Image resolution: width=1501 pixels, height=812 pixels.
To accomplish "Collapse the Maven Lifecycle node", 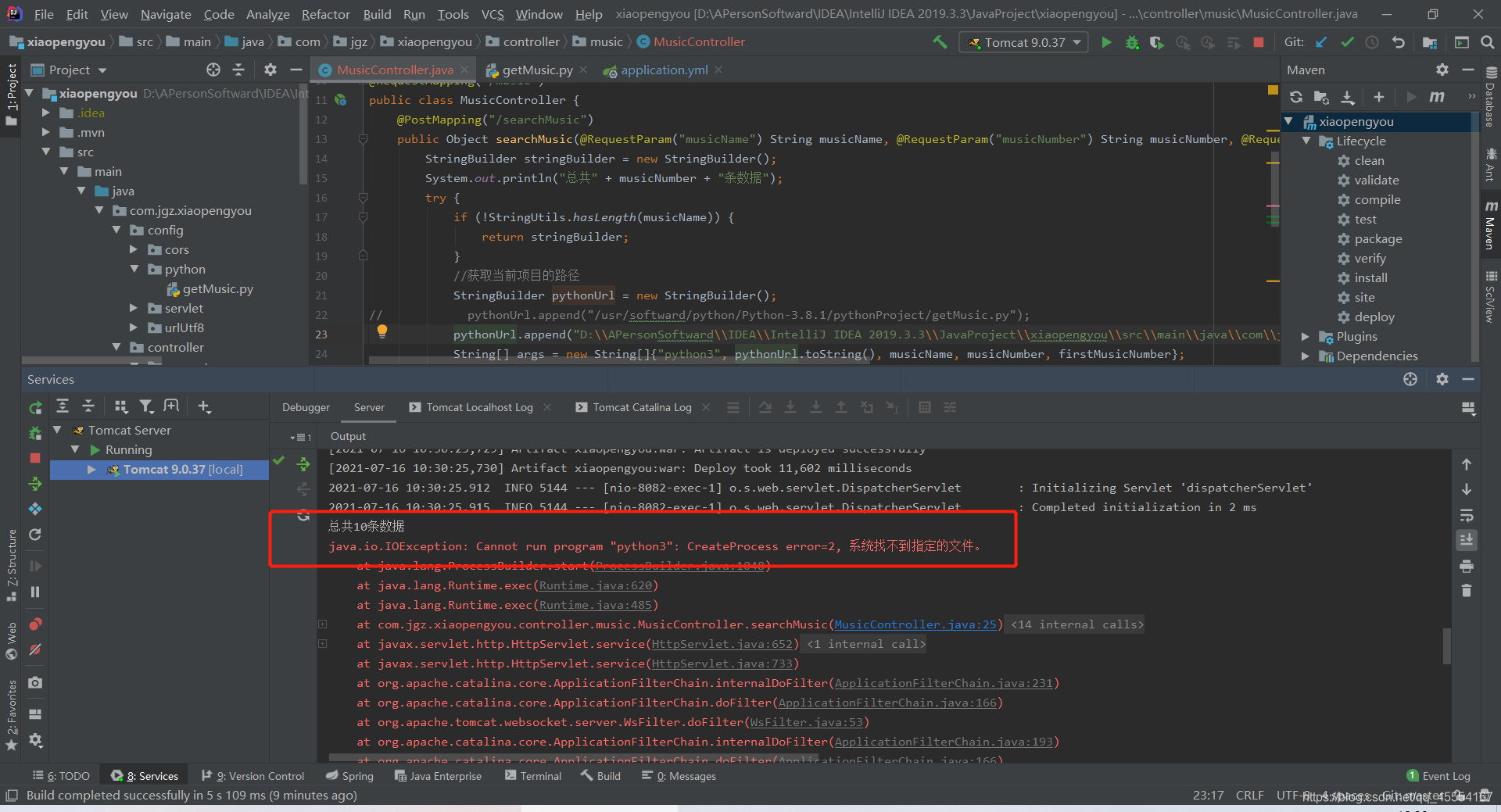I will [x=1306, y=141].
